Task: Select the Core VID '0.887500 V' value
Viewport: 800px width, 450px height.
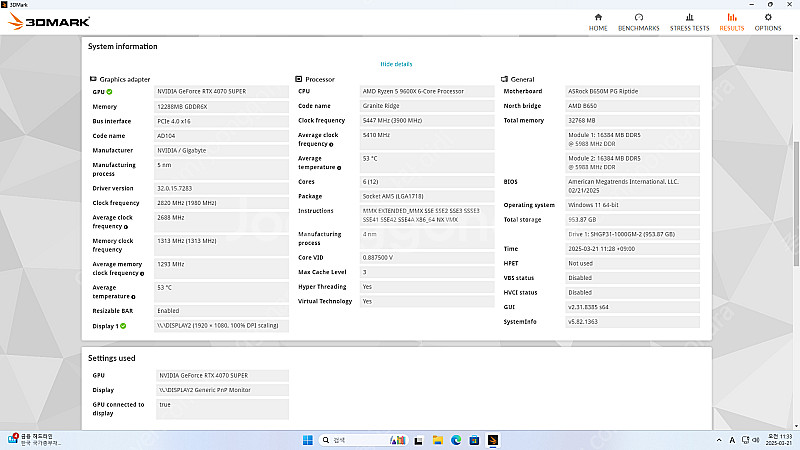Action: click(x=427, y=258)
